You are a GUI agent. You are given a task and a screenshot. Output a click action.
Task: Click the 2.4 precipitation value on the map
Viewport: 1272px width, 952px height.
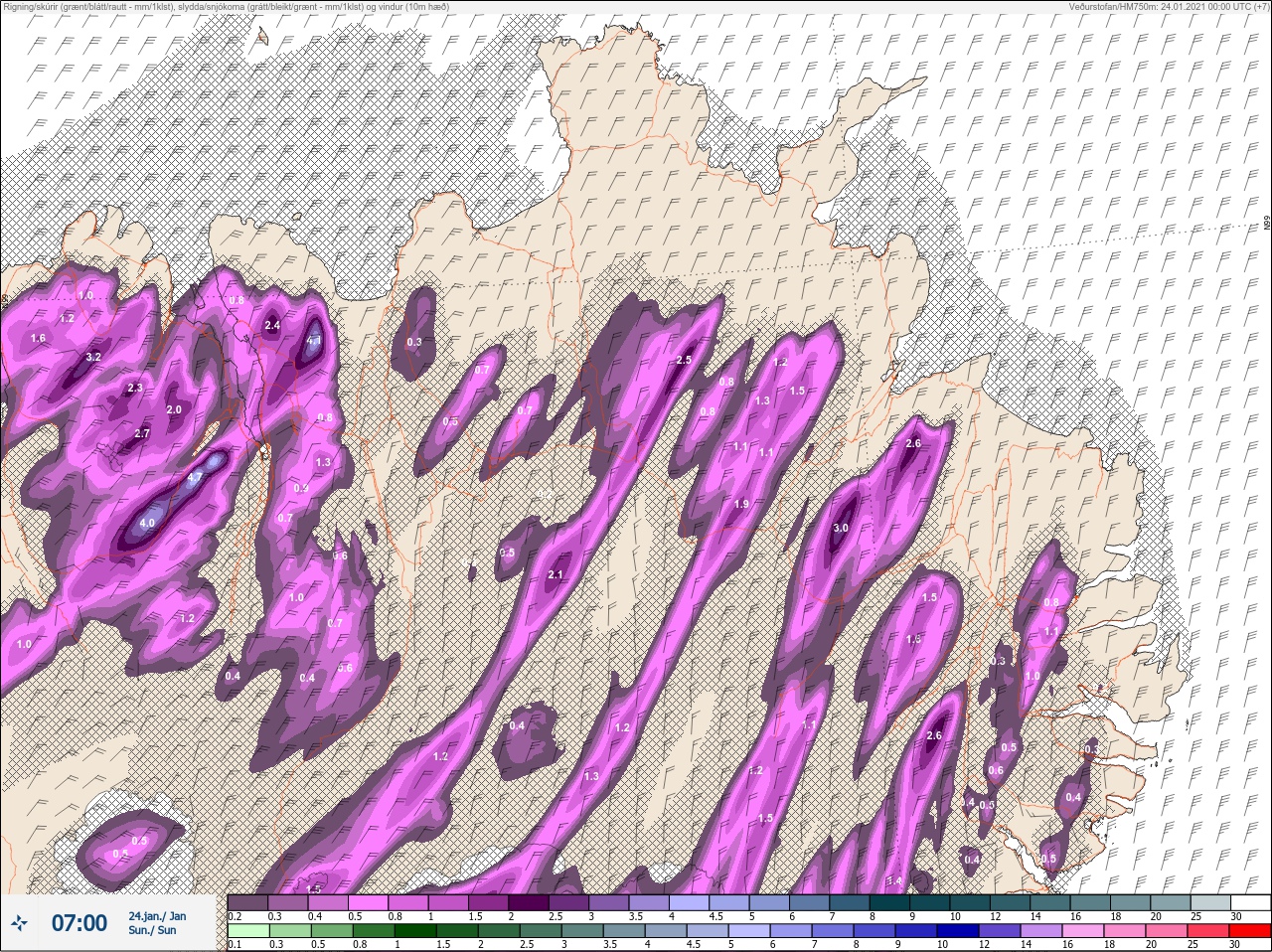tap(272, 325)
